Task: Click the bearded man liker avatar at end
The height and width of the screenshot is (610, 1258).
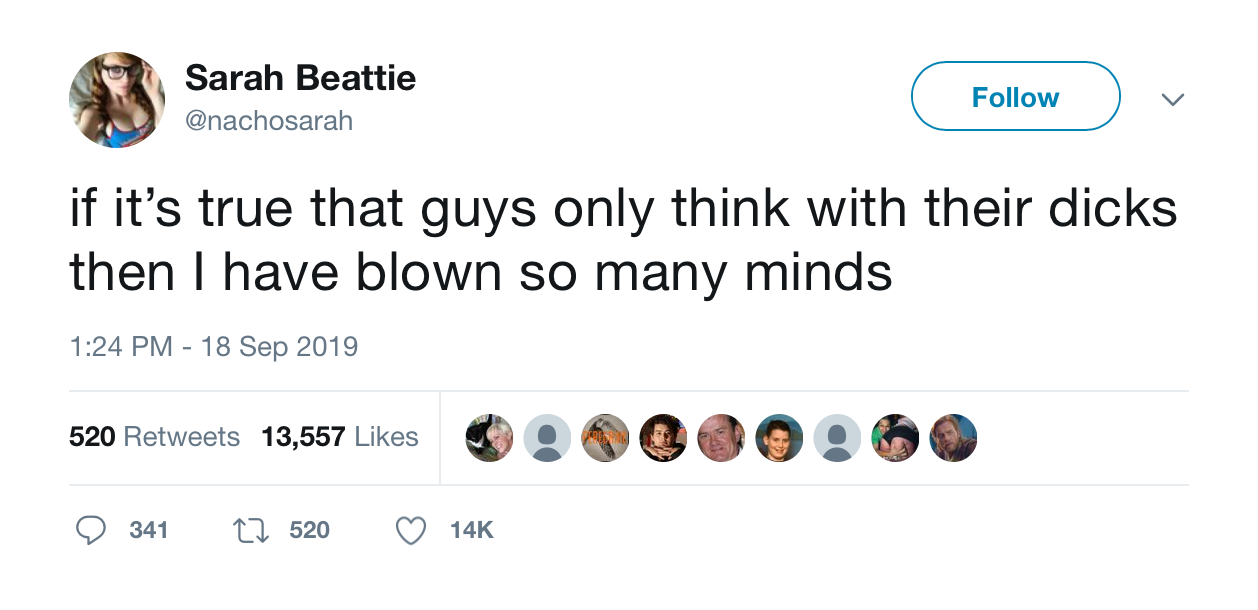Action: [x=953, y=438]
